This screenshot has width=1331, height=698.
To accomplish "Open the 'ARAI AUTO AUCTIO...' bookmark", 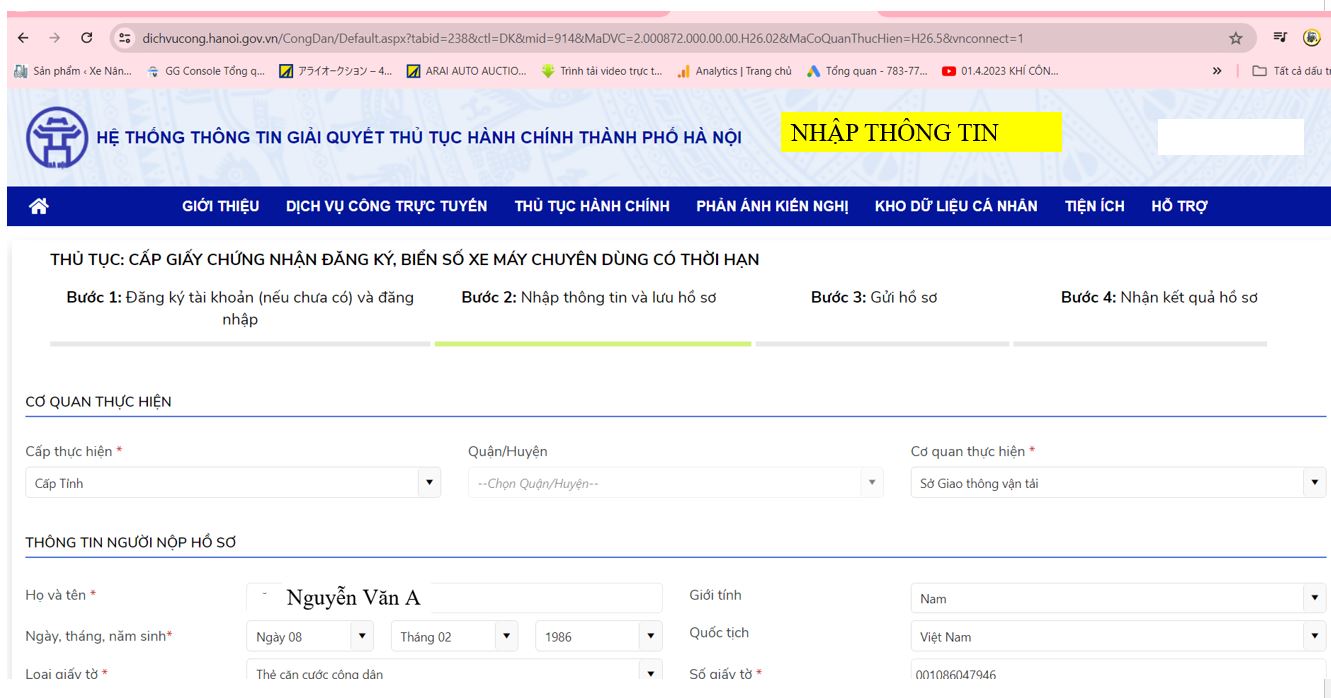I will tap(467, 71).
